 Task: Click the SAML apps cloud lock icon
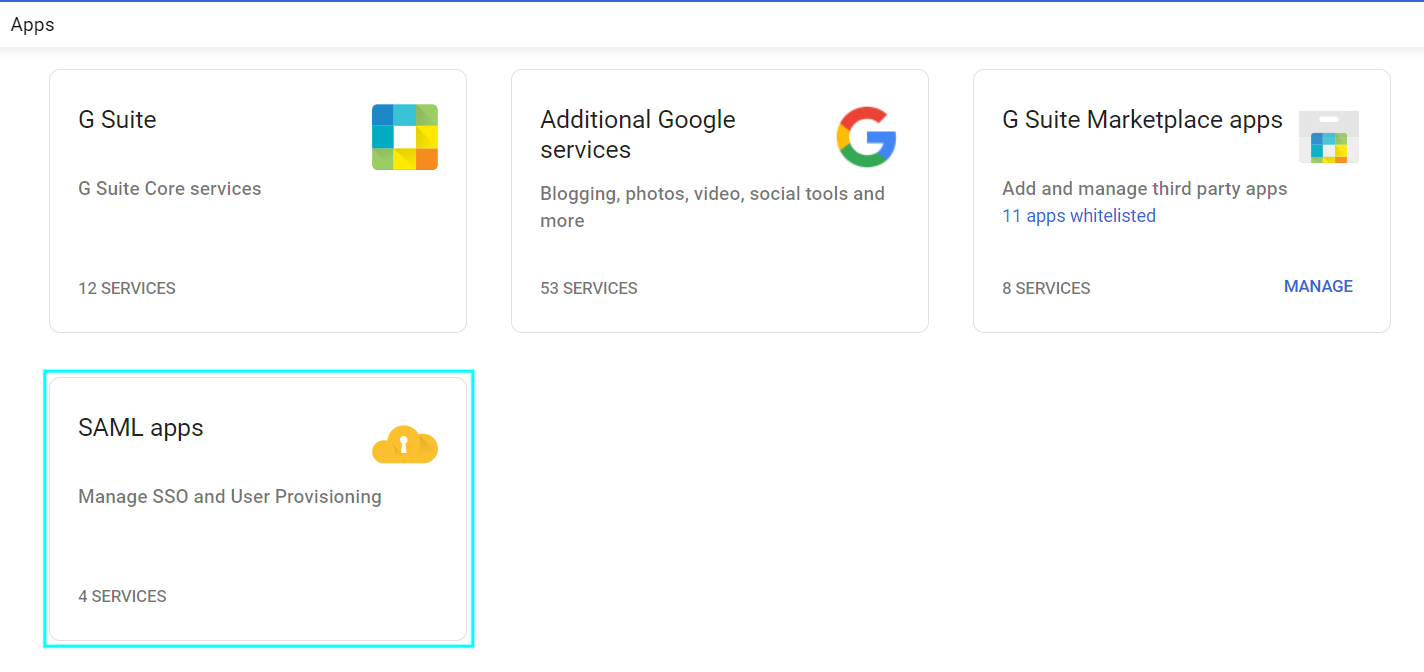click(x=405, y=445)
